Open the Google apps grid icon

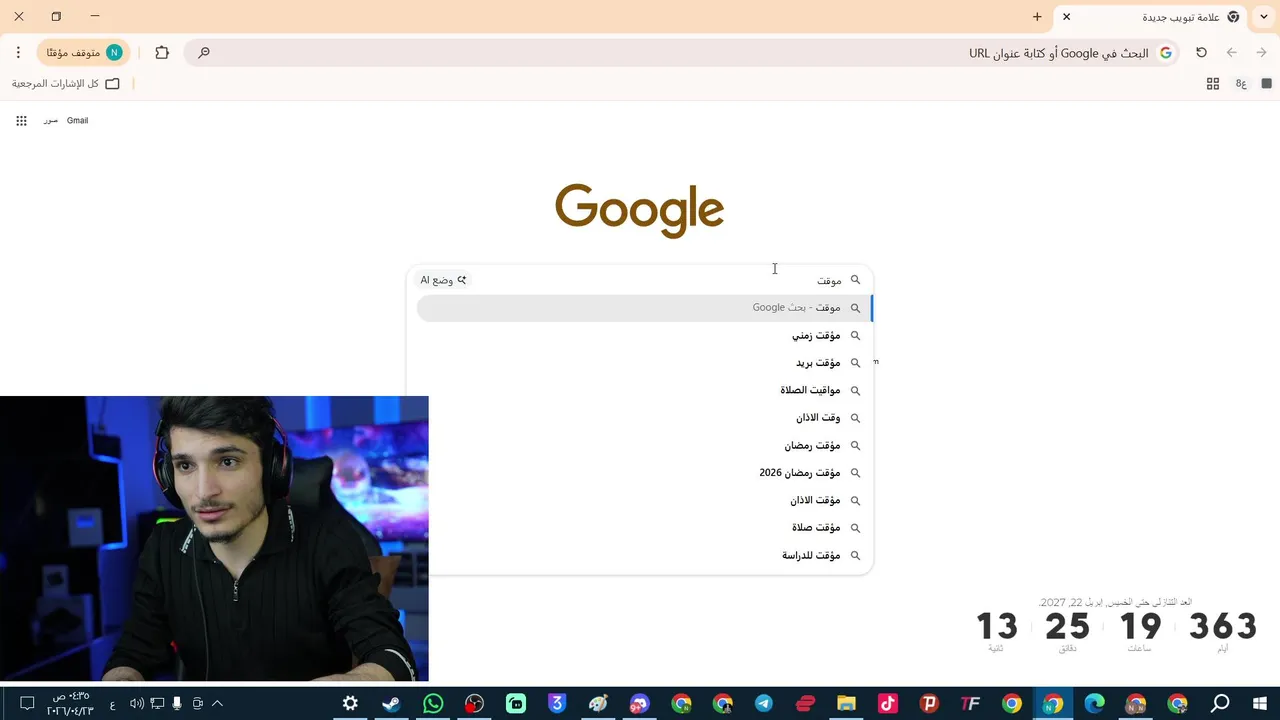pos(21,121)
